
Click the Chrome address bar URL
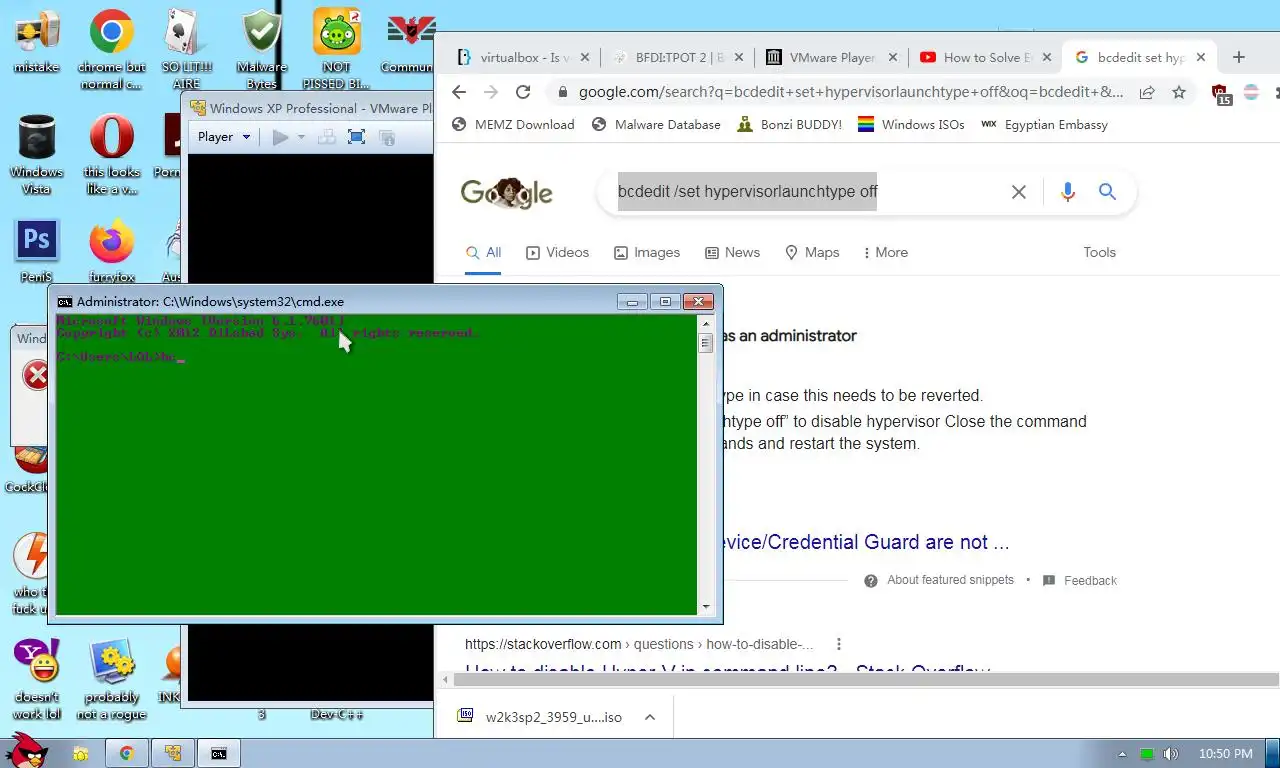[x=850, y=92]
